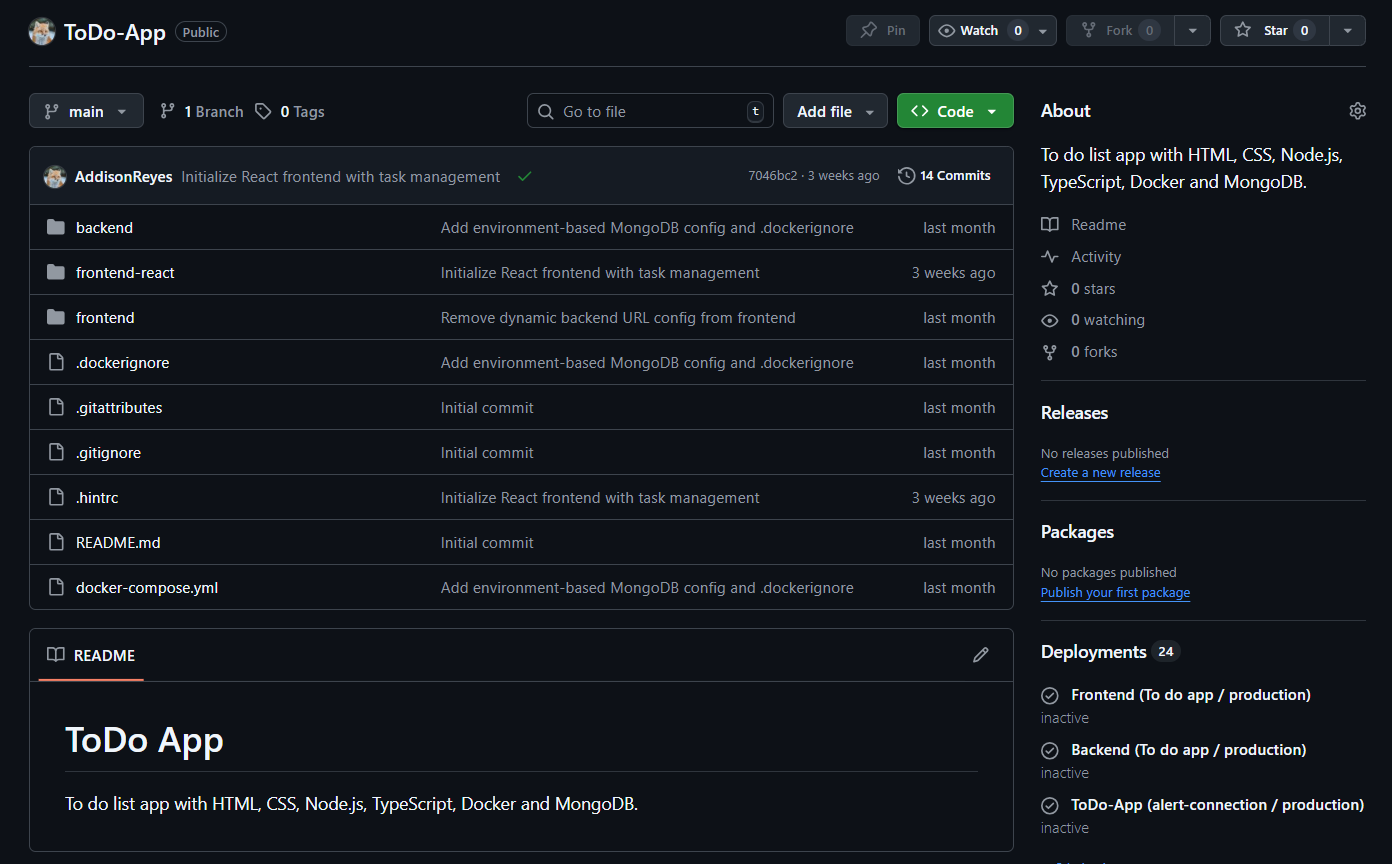Open the Activity link in About sidebar
The width and height of the screenshot is (1392, 864).
(1095, 257)
